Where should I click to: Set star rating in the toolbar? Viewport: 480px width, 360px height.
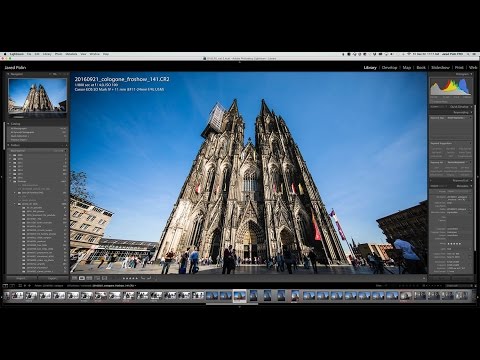pos(130,278)
